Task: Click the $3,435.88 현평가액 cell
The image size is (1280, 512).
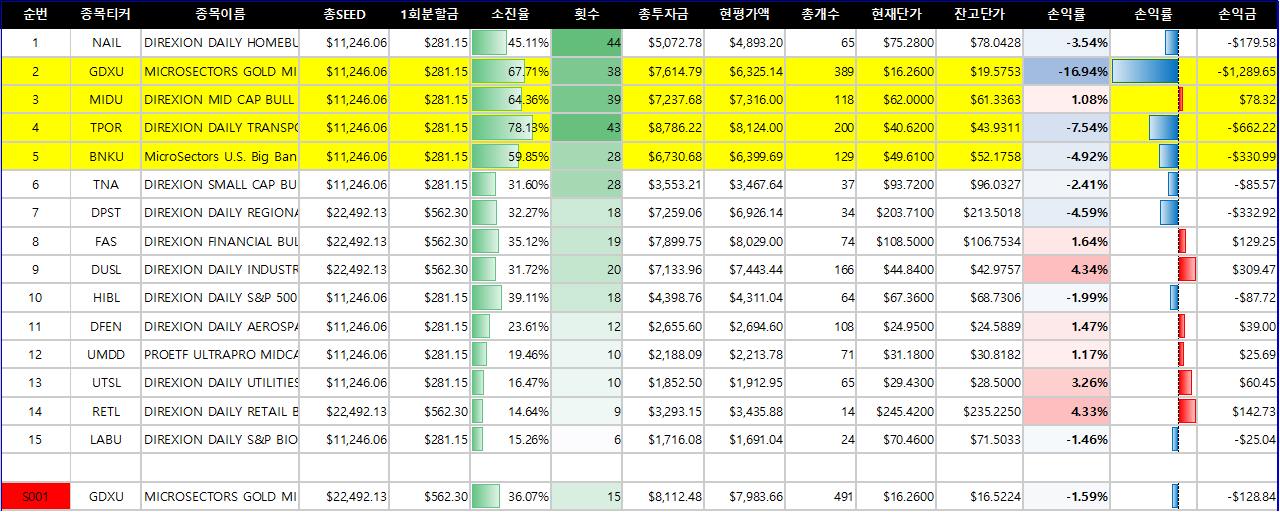Action: coord(745,411)
